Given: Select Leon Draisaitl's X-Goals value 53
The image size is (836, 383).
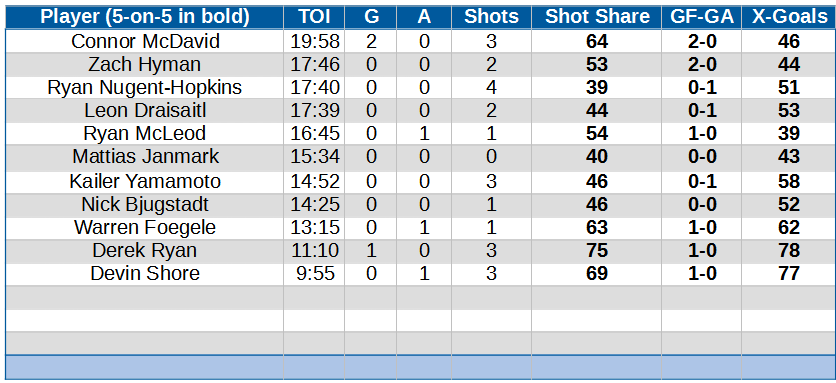Looking at the screenshot, I should pyautogui.click(x=789, y=110).
